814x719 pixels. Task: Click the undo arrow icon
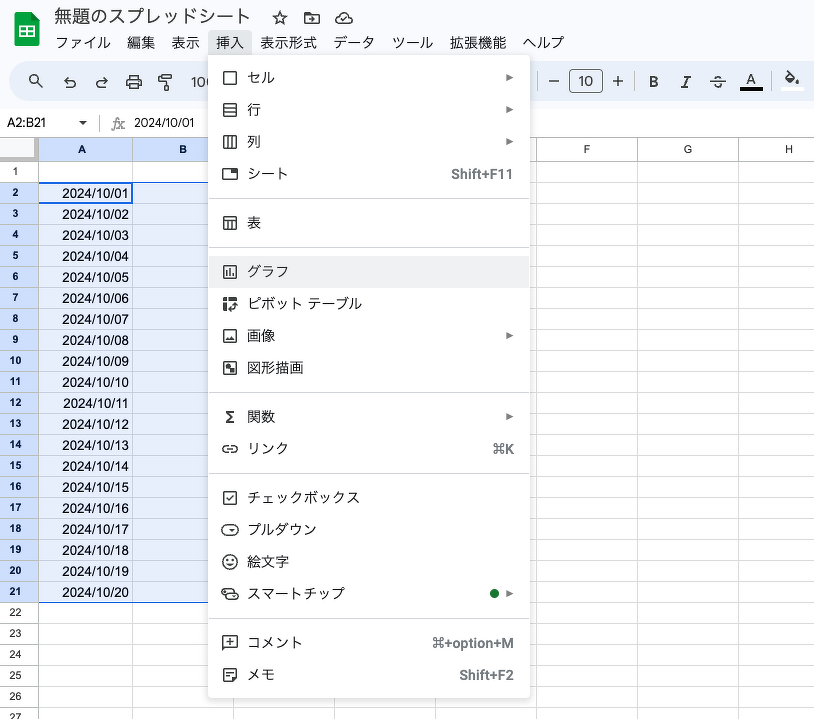[69, 82]
